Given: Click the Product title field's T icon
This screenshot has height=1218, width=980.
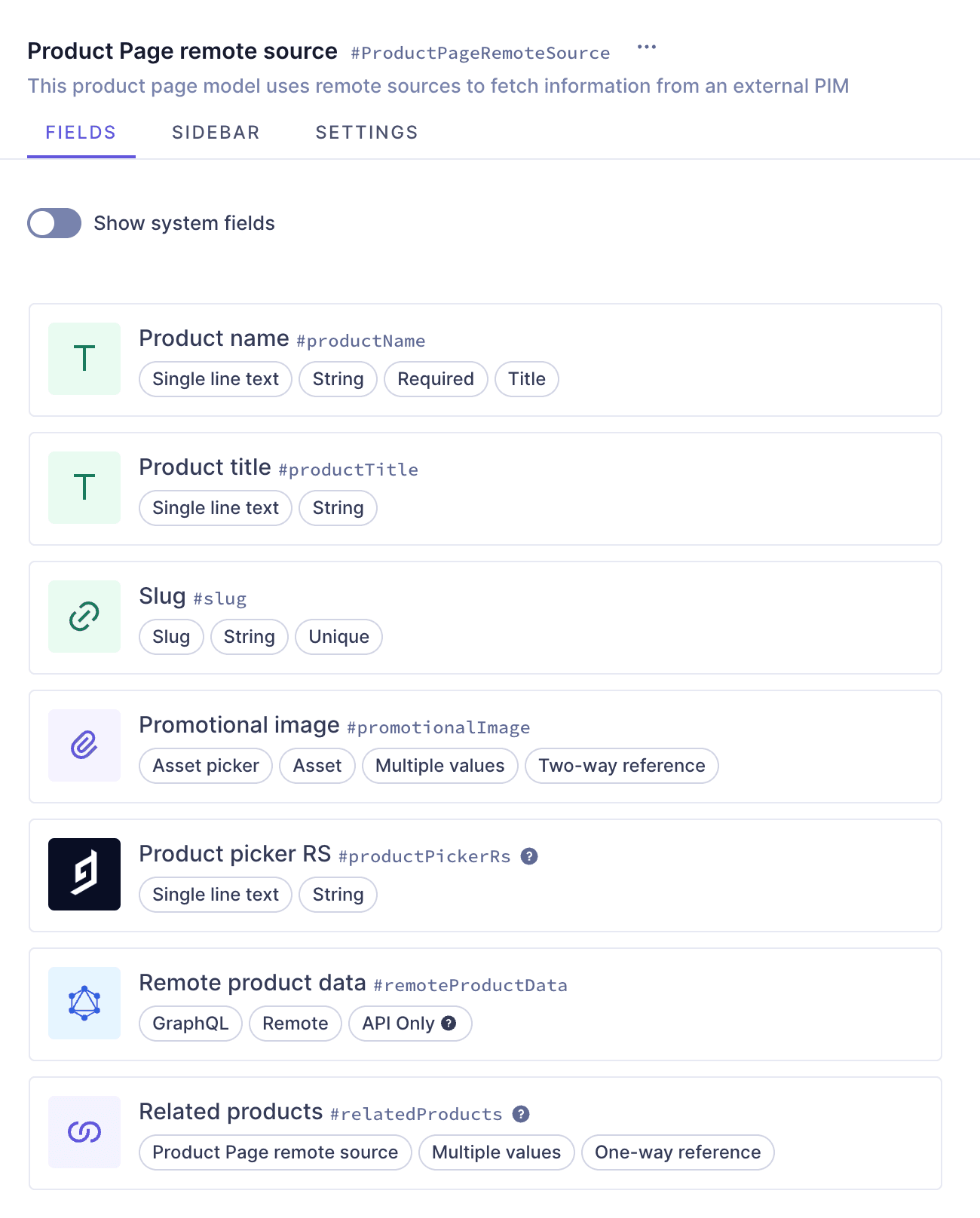Looking at the screenshot, I should click(84, 488).
